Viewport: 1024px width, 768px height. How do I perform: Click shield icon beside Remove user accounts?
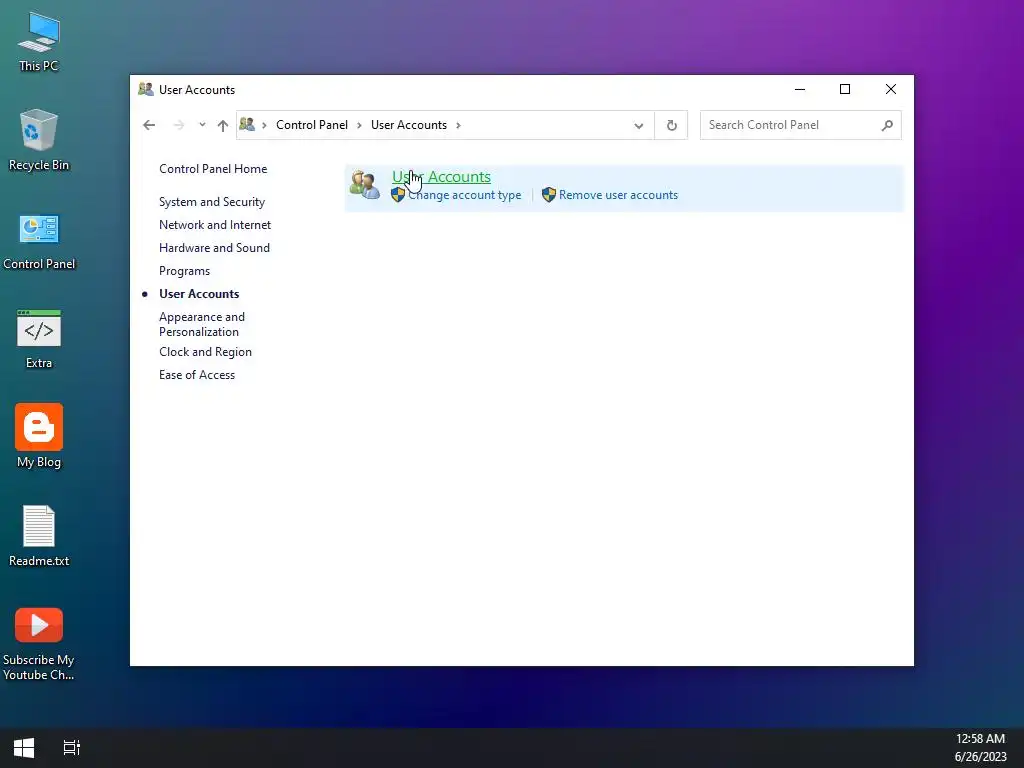[x=549, y=195]
